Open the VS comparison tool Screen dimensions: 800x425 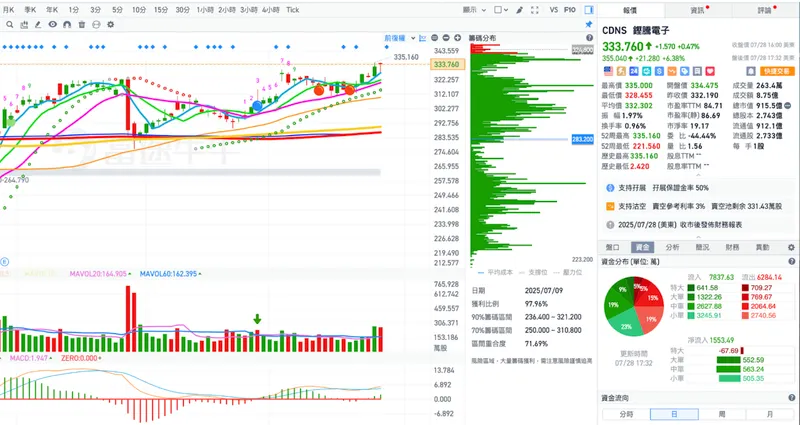point(554,10)
